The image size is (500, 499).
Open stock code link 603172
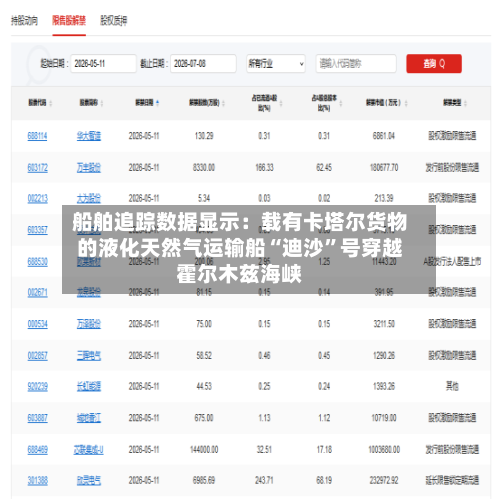[37, 167]
